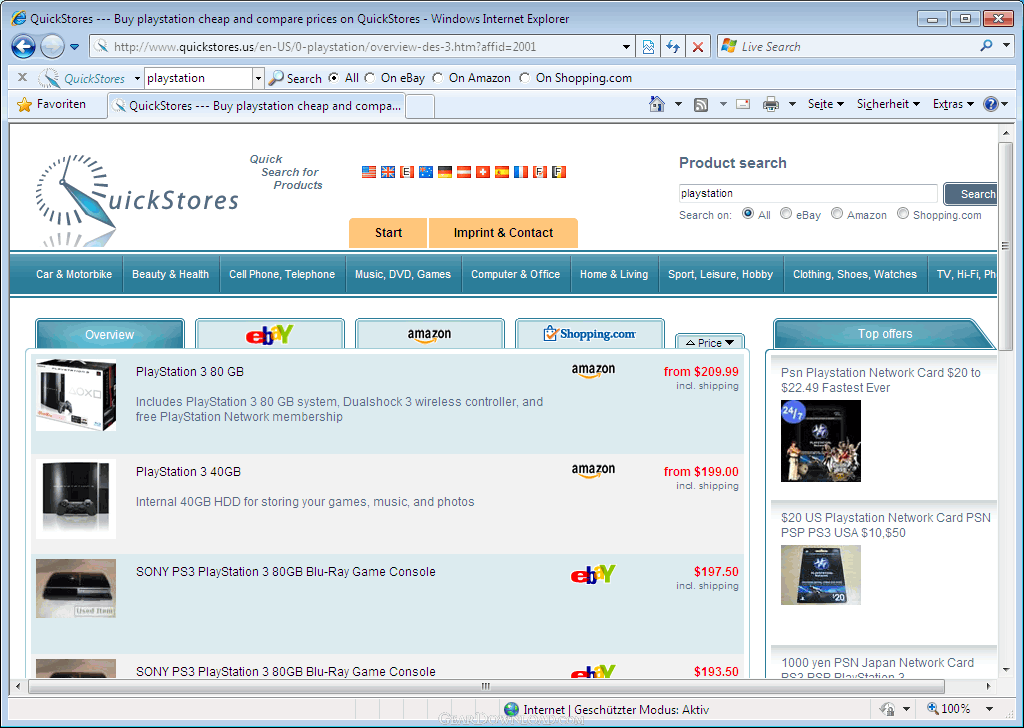Select the Austria flag
The image size is (1024, 728).
(464, 172)
